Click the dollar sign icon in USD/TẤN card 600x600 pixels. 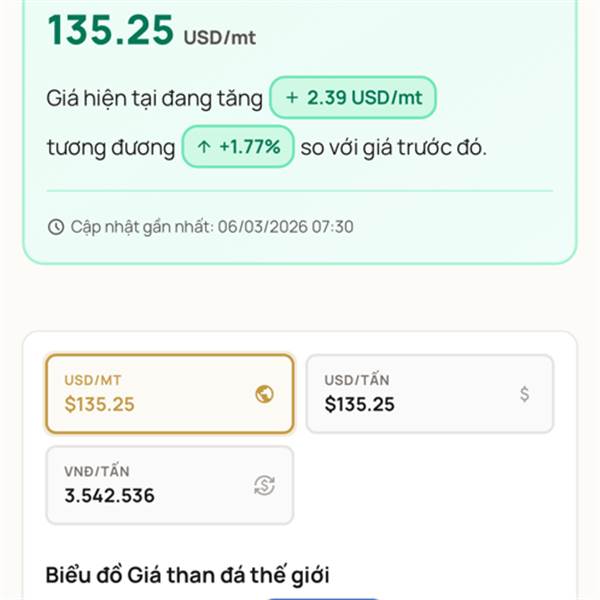[x=525, y=394]
